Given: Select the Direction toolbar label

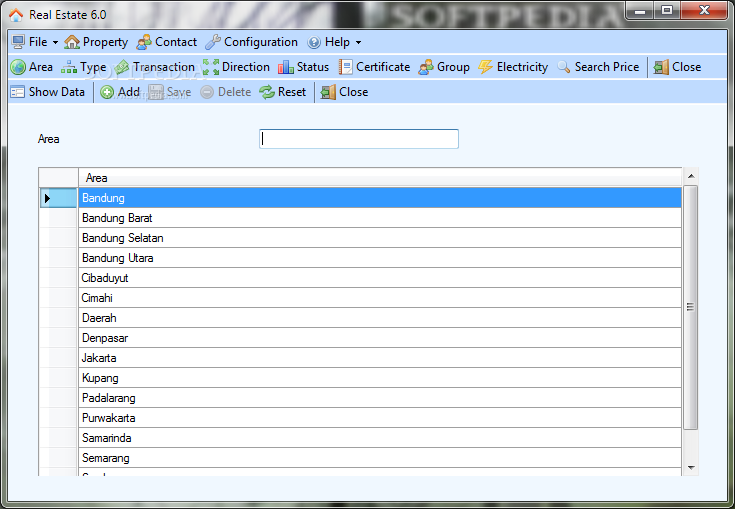Looking at the screenshot, I should pyautogui.click(x=246, y=67).
